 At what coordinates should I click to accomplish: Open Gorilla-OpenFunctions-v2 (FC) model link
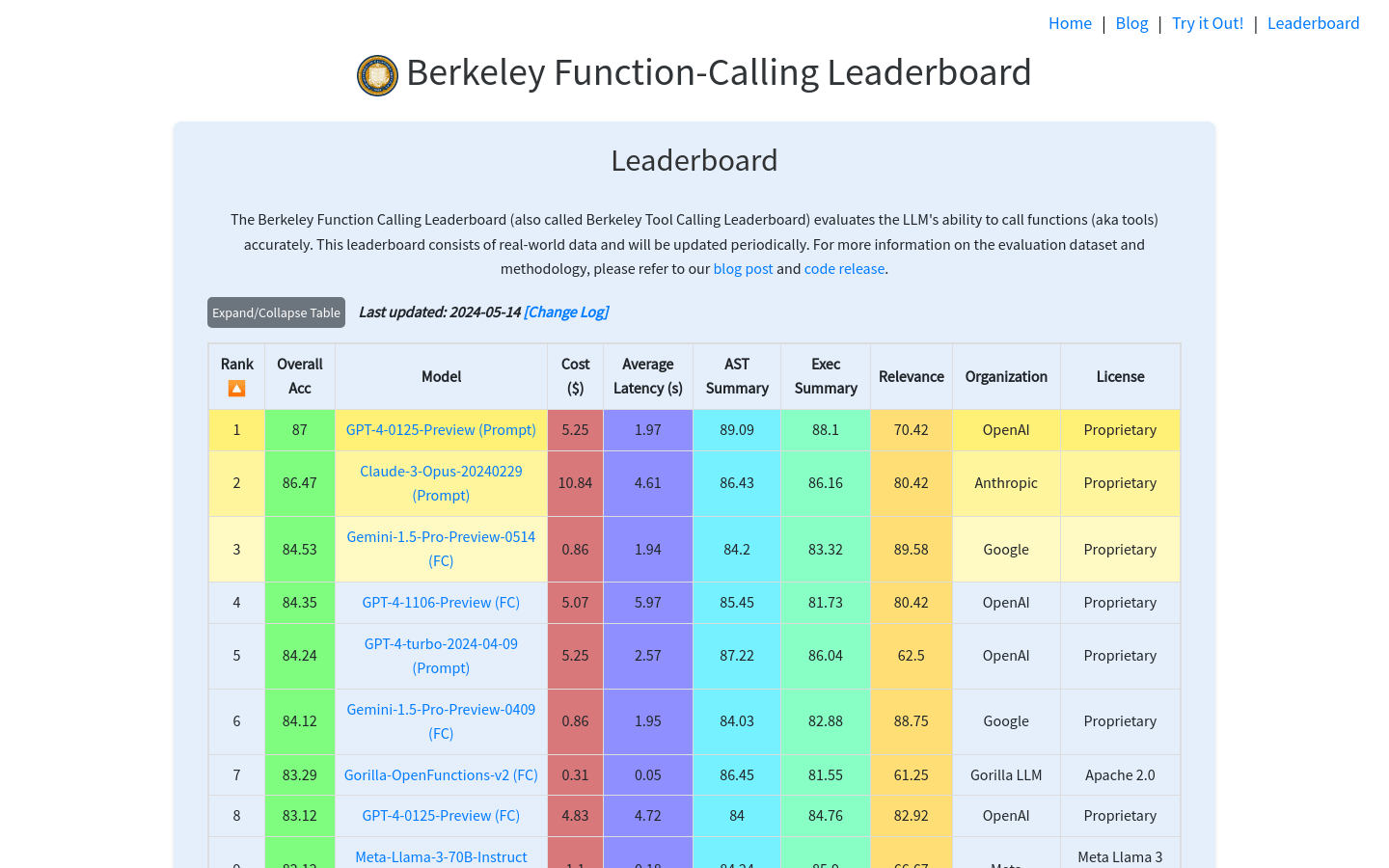[441, 774]
